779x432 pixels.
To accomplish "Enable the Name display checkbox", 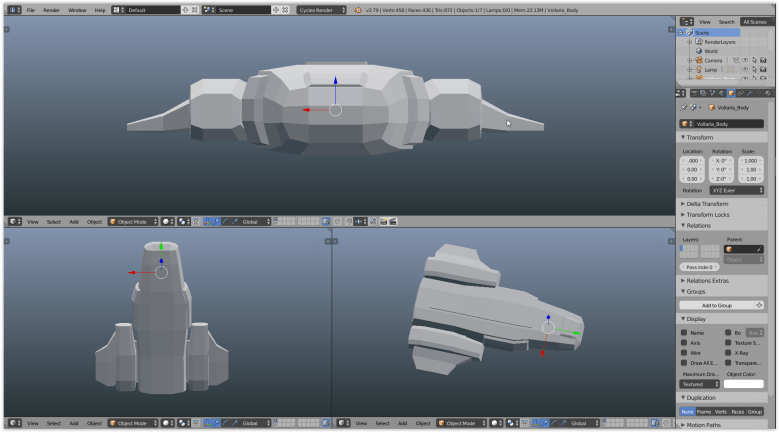I will click(685, 332).
